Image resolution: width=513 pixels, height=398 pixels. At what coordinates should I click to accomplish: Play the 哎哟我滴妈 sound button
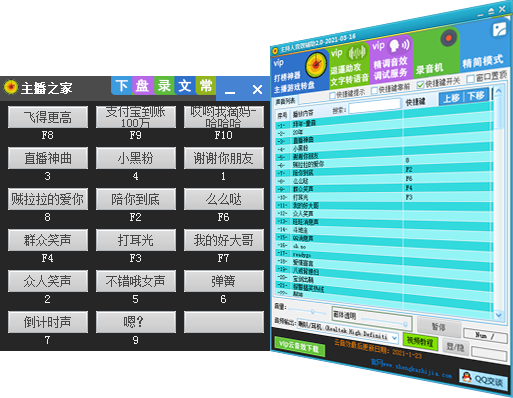[x=224, y=117]
